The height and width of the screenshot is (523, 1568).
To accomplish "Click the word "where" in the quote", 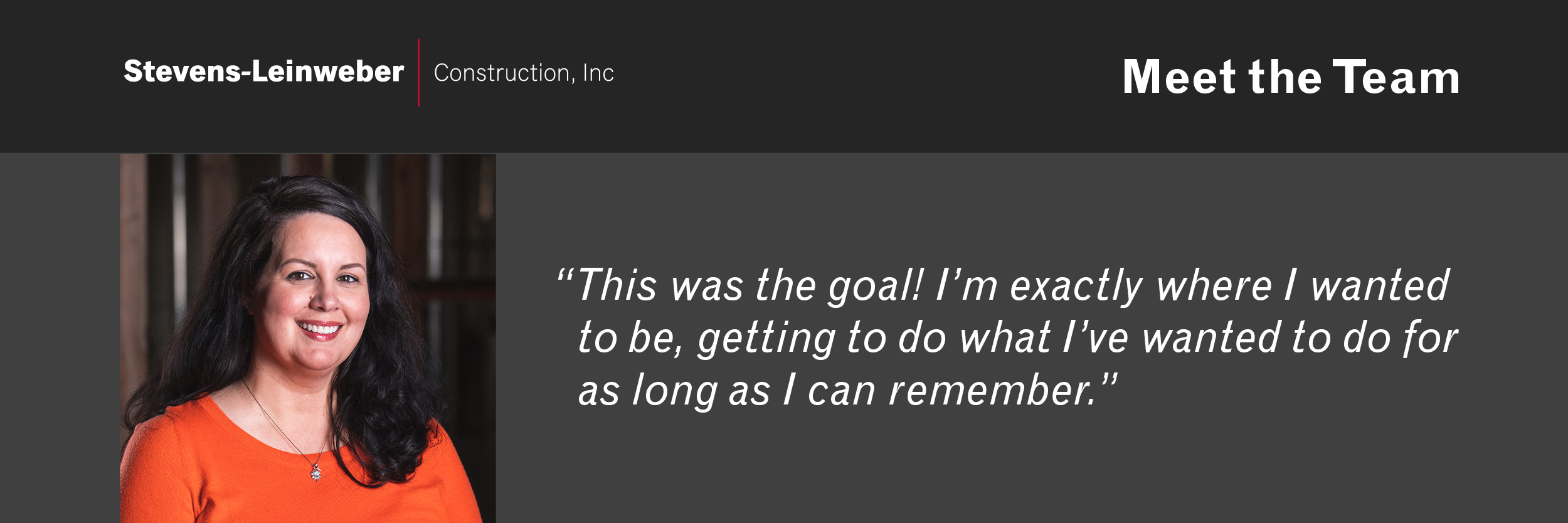I will pyautogui.click(x=1214, y=286).
